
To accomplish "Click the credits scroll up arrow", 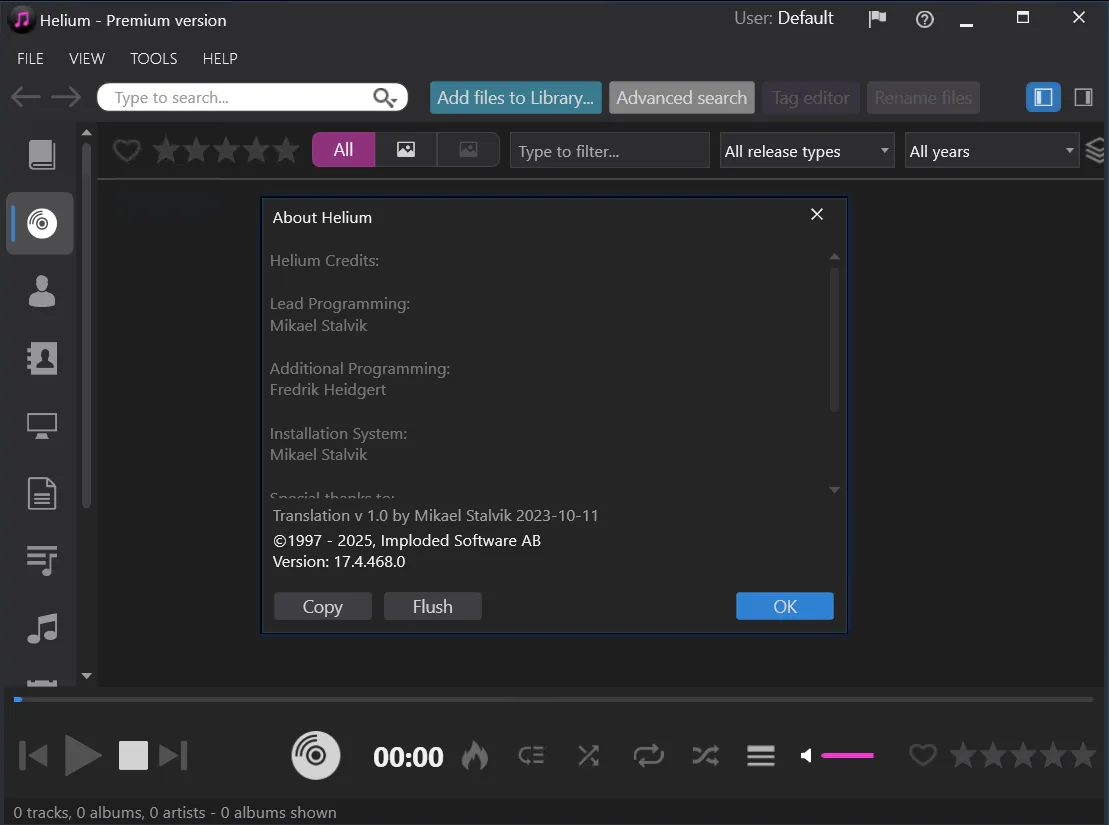I will 835,257.
